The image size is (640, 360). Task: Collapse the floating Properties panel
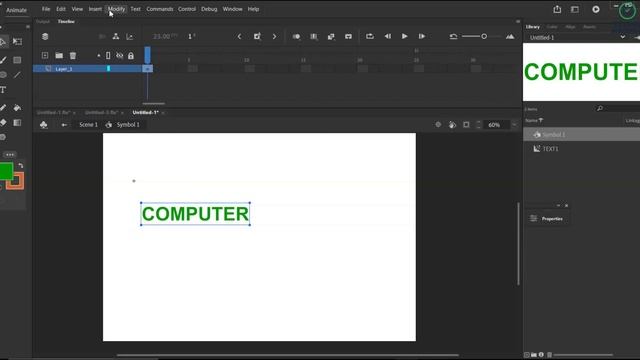(x=558, y=205)
